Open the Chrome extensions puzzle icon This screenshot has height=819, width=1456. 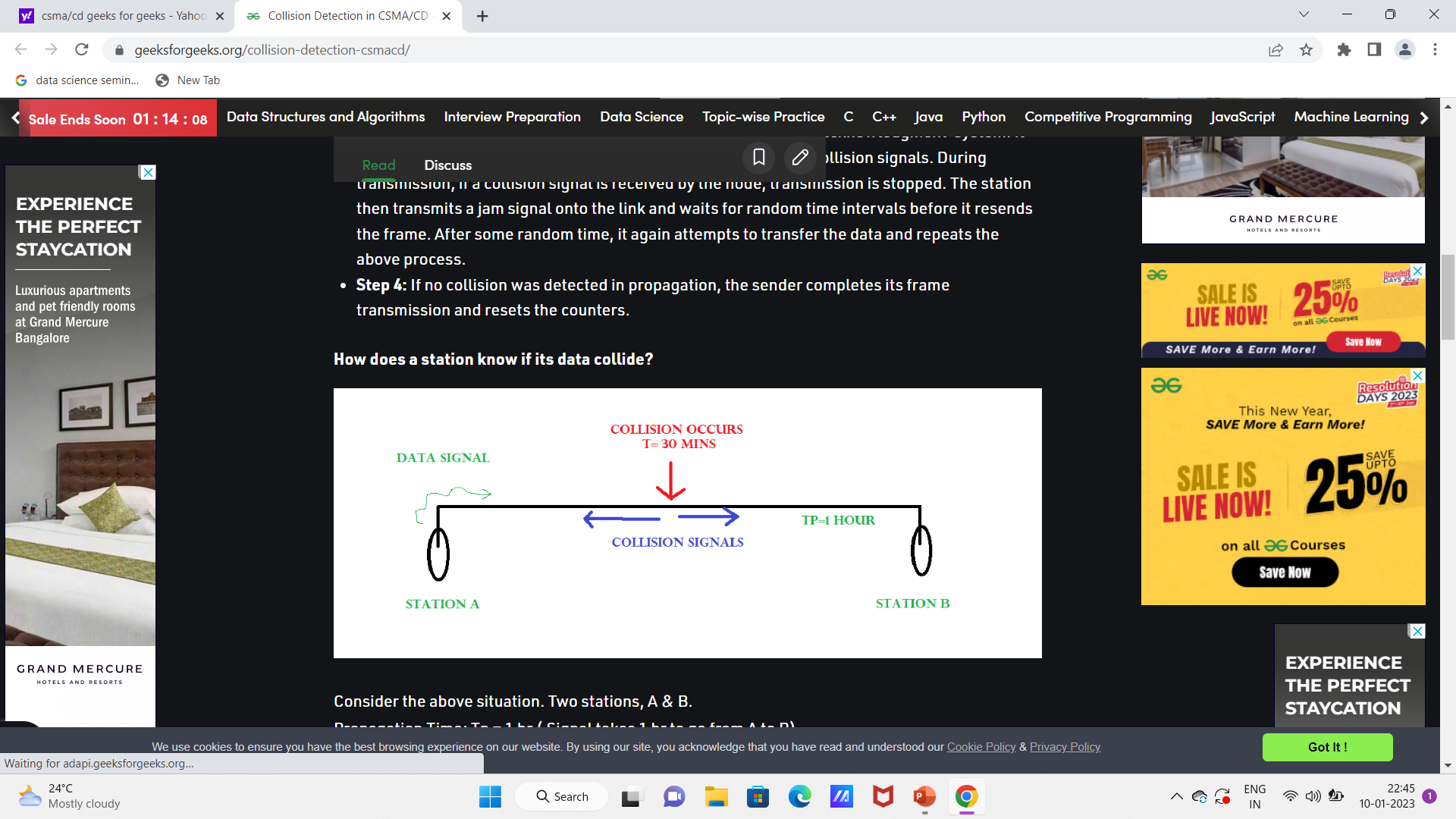(x=1344, y=50)
